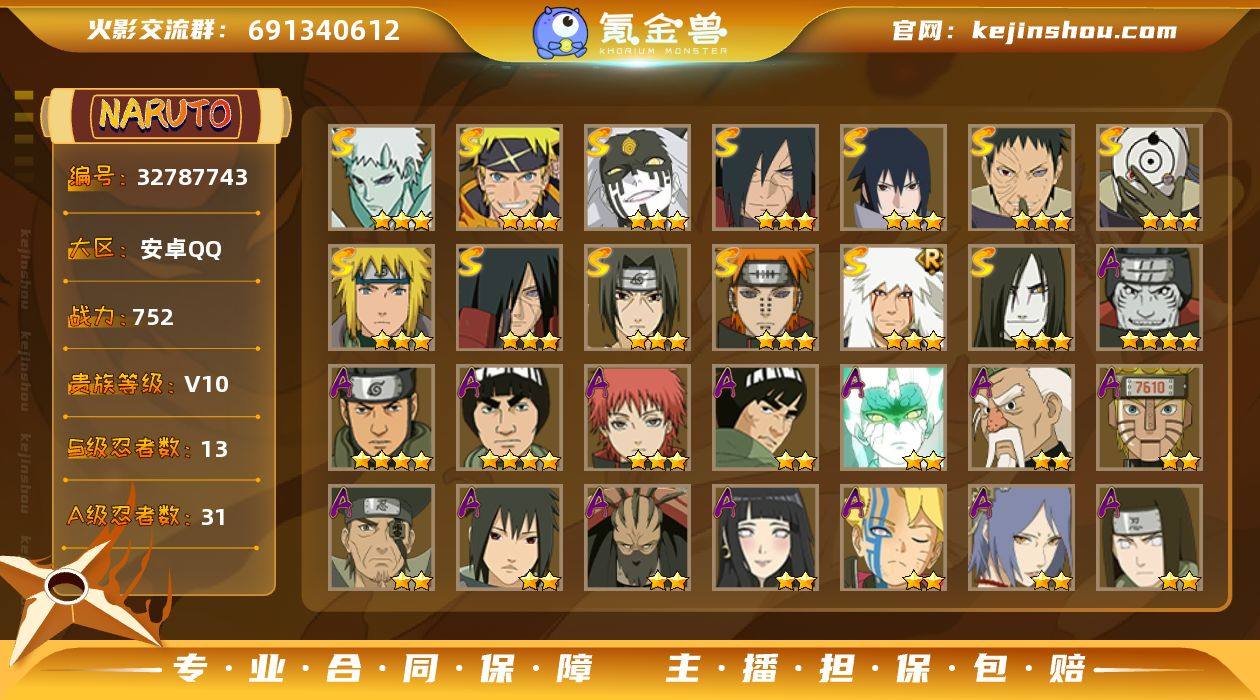Viewport: 1260px width, 700px height.
Task: Select the orange-haired Pain ninja portrait
Action: 765,298
